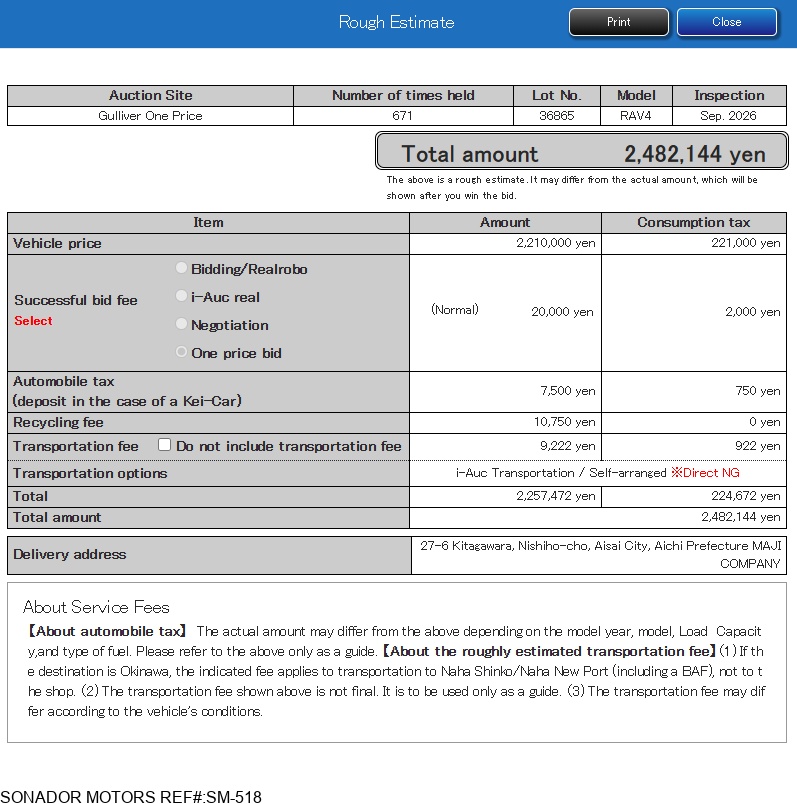Click the Lot No. value 36865

coord(556,116)
